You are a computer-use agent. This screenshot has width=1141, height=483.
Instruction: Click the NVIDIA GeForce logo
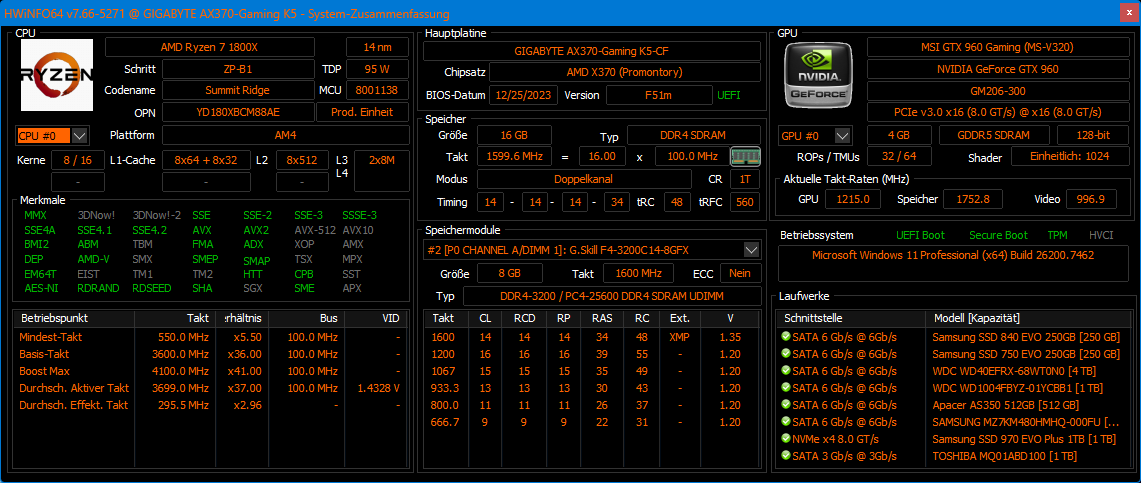[x=818, y=75]
